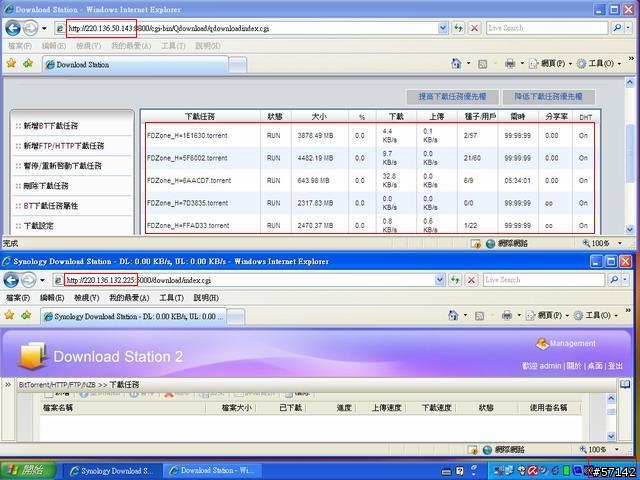
Task: Open 檢視(V) menu in Synology window
Action: [87, 298]
